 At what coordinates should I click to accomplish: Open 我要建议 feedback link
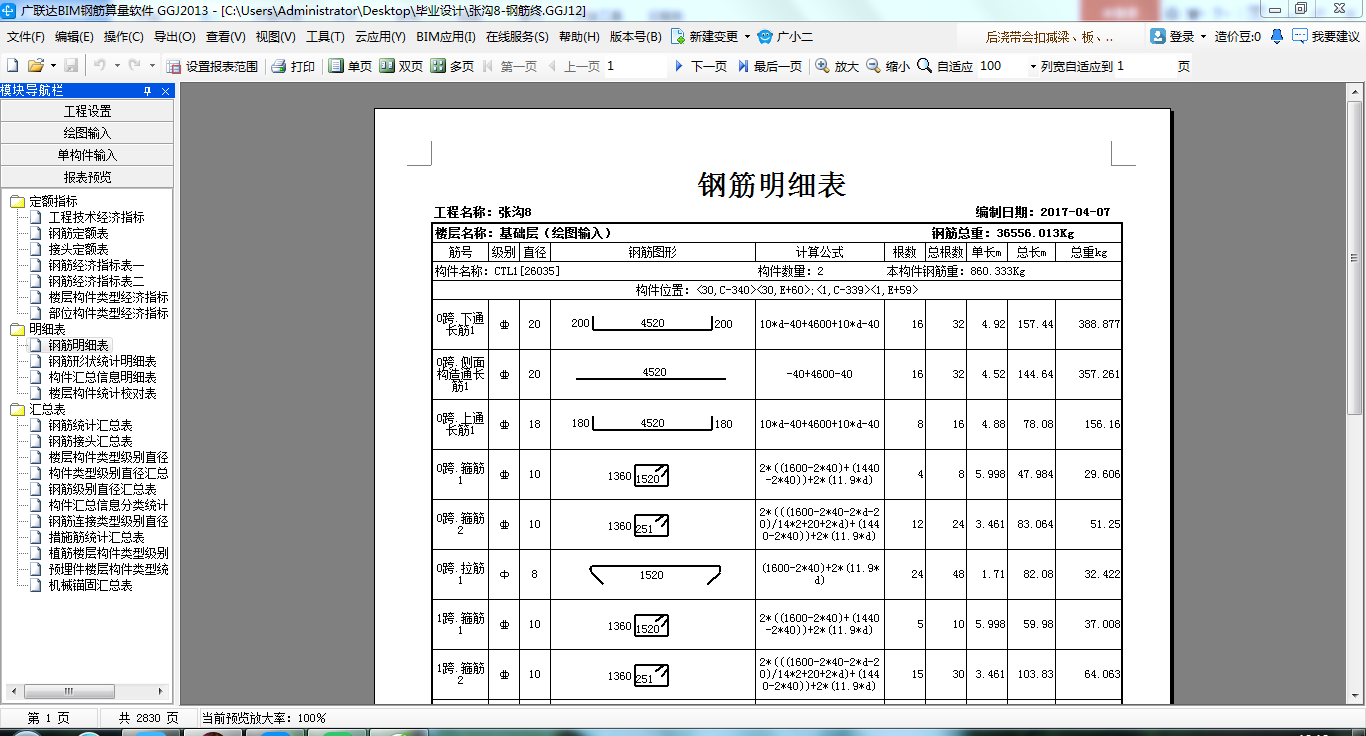1326,37
